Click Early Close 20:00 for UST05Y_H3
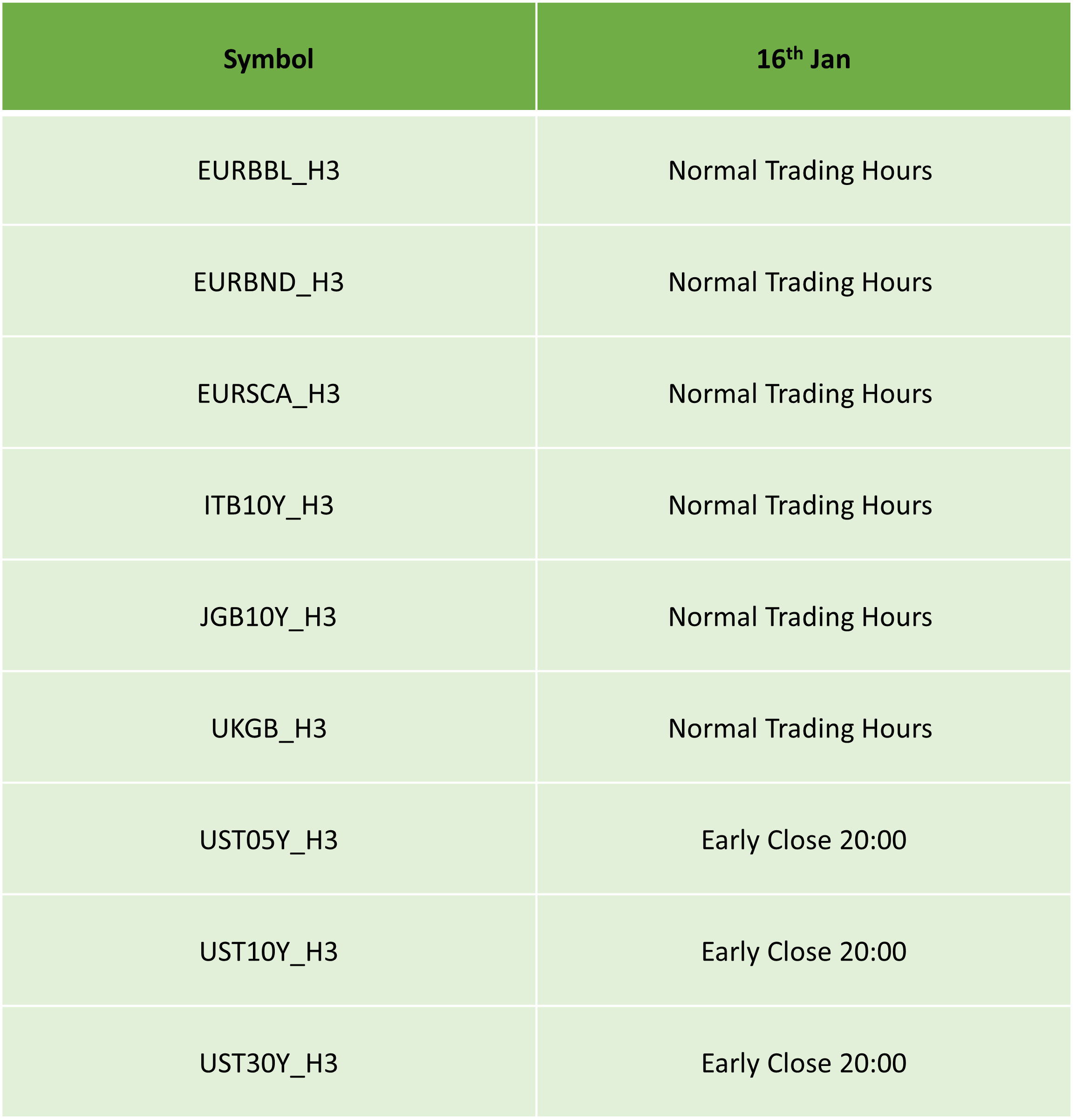 (x=804, y=840)
